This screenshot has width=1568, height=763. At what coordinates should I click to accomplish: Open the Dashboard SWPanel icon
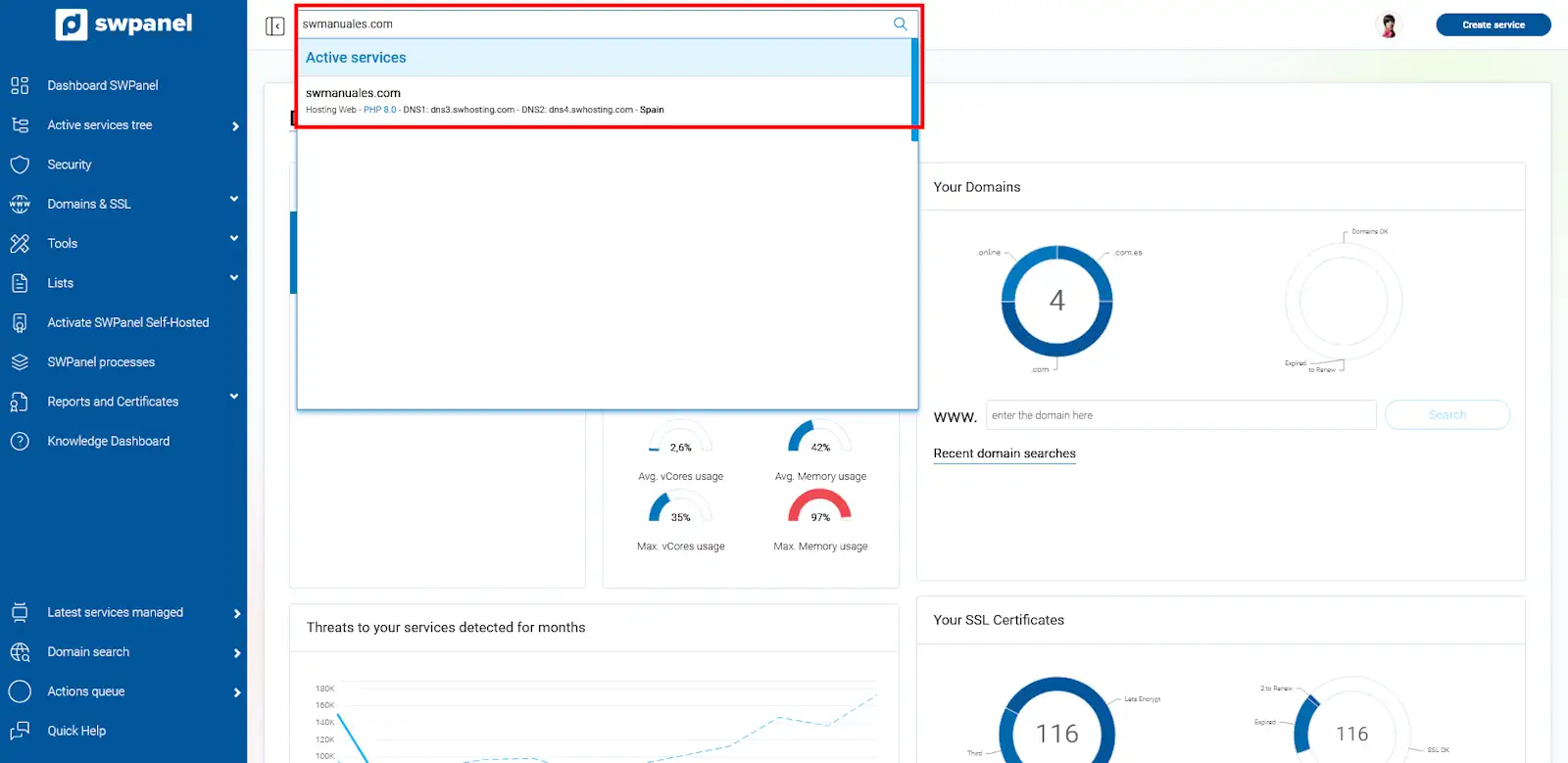[x=20, y=85]
